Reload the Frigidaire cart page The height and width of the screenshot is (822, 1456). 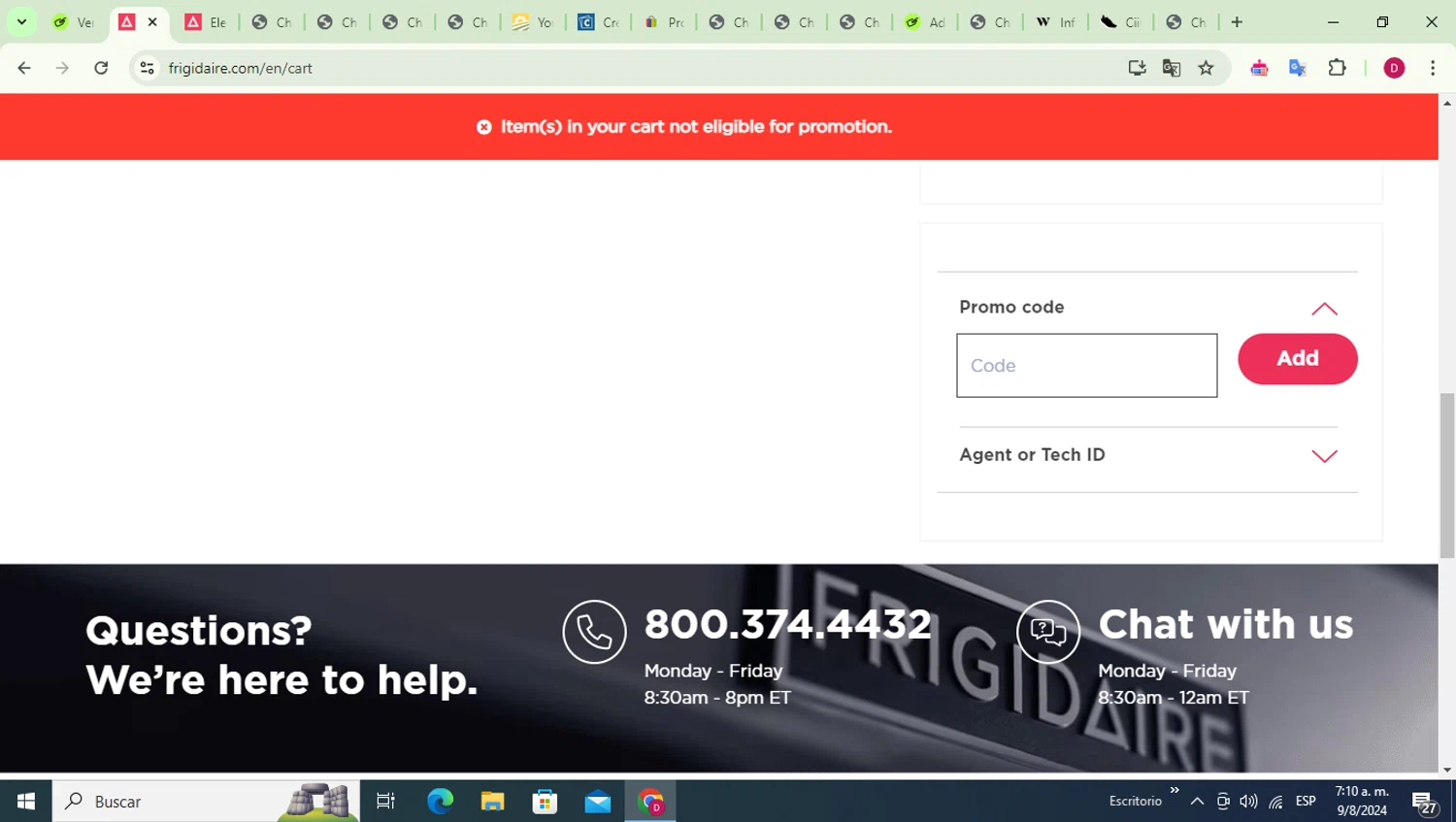(x=101, y=68)
